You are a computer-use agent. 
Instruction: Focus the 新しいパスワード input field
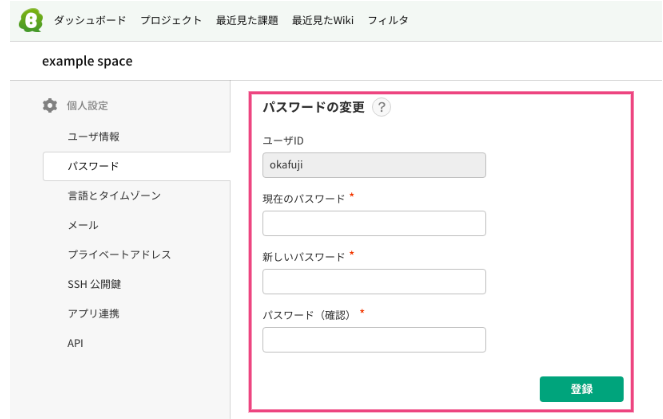click(374, 282)
